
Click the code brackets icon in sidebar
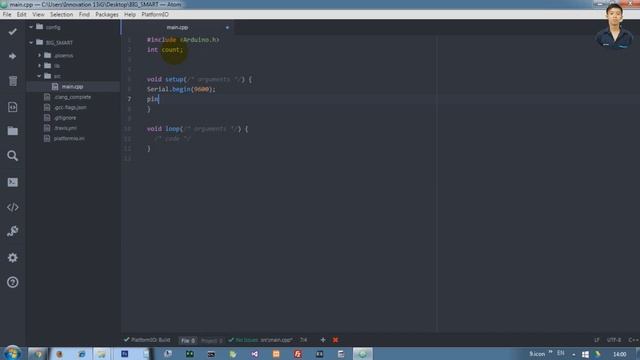[13, 207]
